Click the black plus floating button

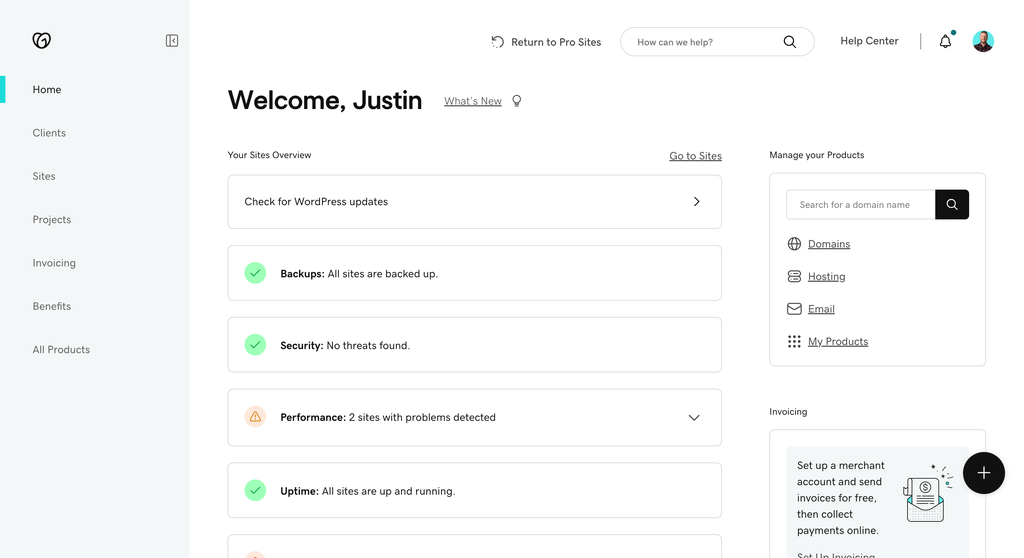[x=983, y=473]
